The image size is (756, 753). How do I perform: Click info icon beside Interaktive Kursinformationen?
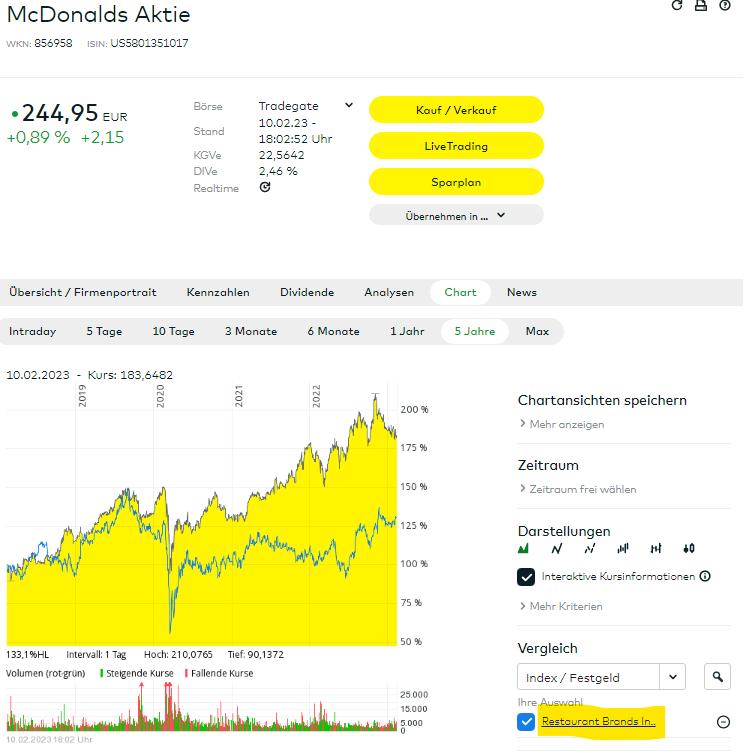pyautogui.click(x=705, y=576)
